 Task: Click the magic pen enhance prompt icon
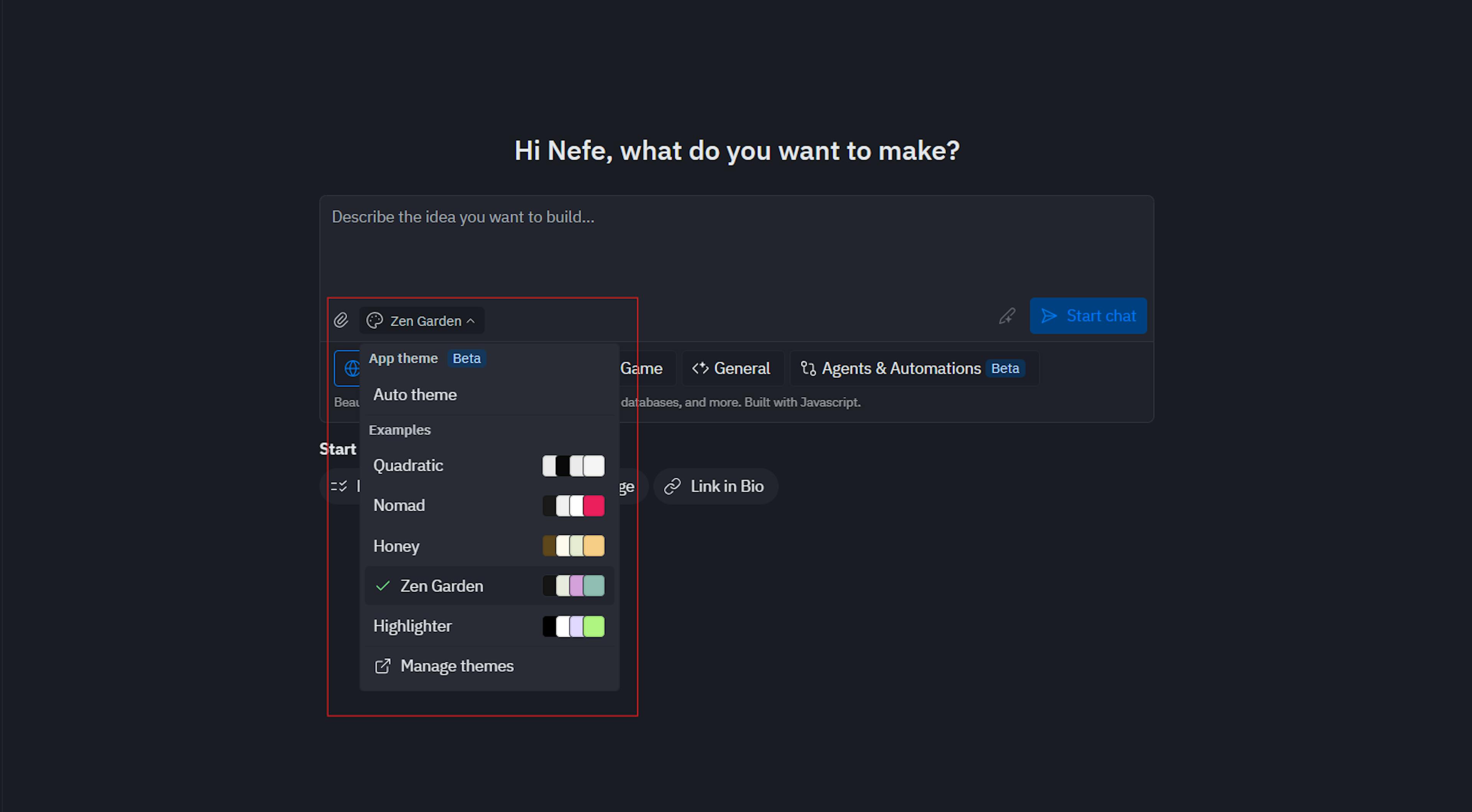[x=1007, y=316]
